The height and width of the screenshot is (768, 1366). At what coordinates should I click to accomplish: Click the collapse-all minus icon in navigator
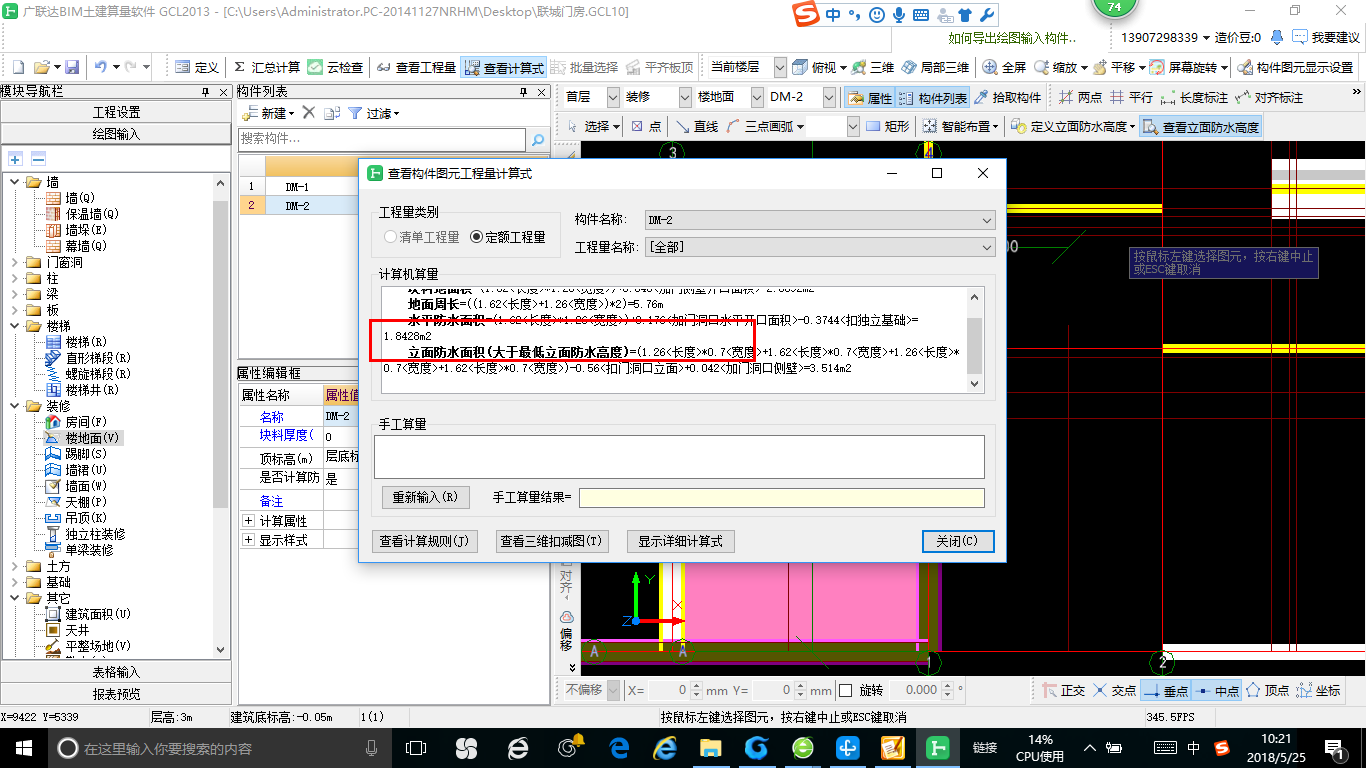pyautogui.click(x=38, y=159)
